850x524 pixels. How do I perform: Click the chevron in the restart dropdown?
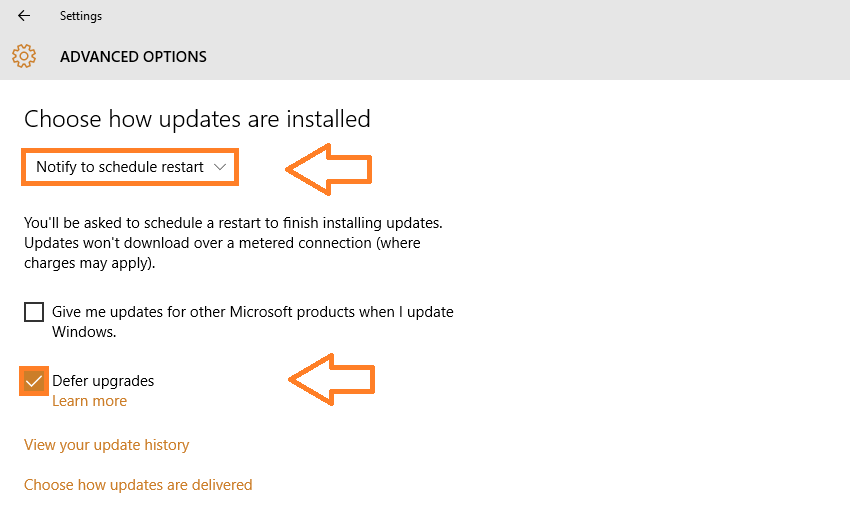(220, 167)
